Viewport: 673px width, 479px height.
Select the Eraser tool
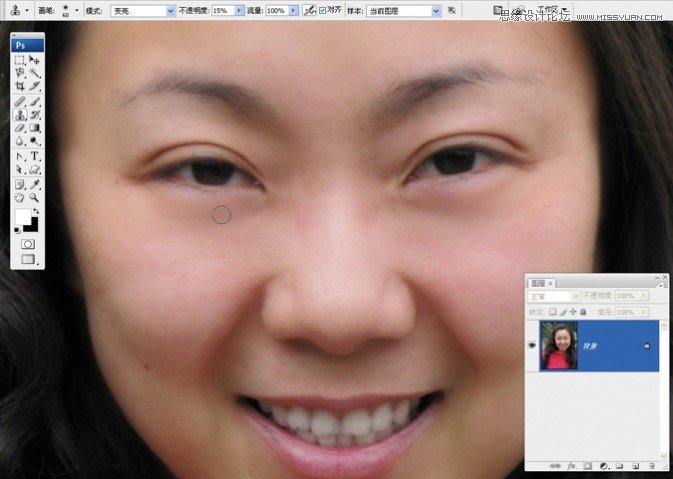[20, 127]
